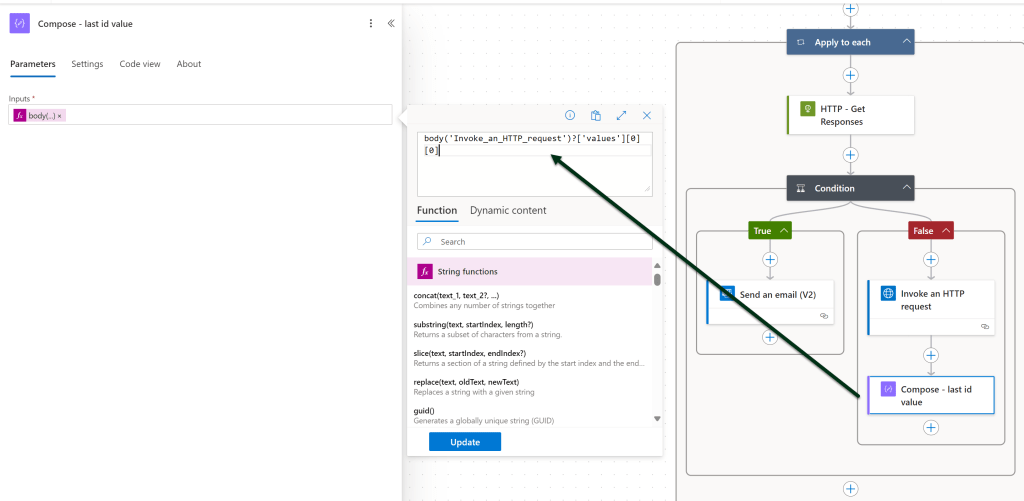Click the function Search field
Screen dimensions: 1024x501
click(x=535, y=242)
